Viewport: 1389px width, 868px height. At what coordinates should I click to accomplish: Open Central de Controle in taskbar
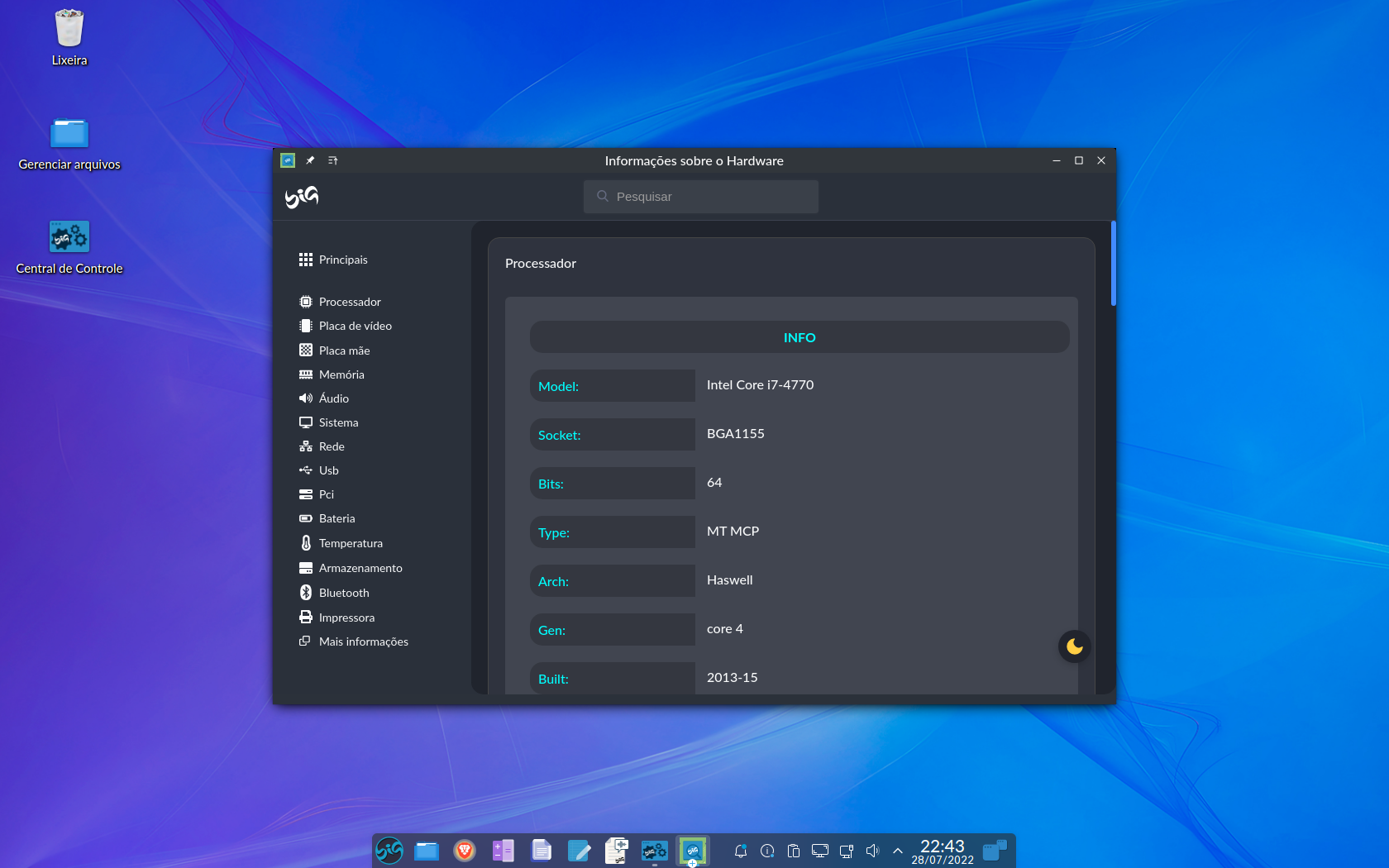655,850
